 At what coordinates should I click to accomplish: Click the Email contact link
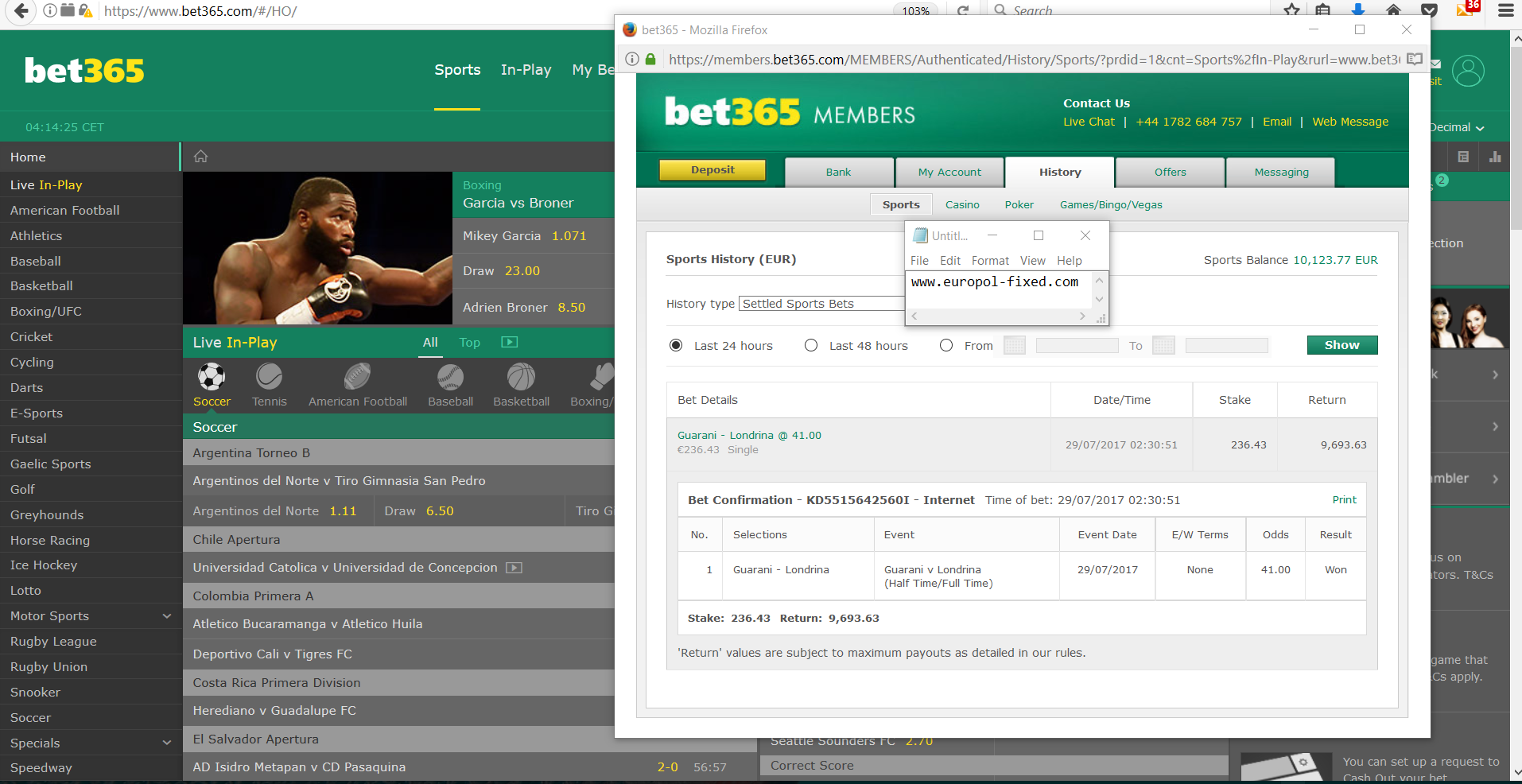click(1276, 122)
